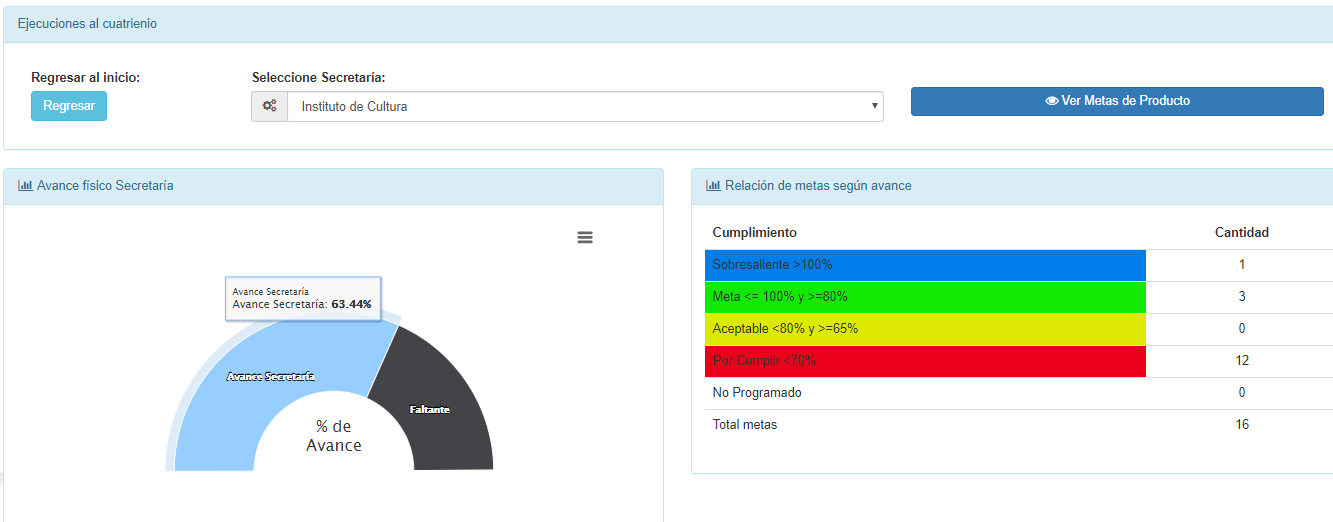Select the green Meta <= 100% row

click(x=925, y=297)
